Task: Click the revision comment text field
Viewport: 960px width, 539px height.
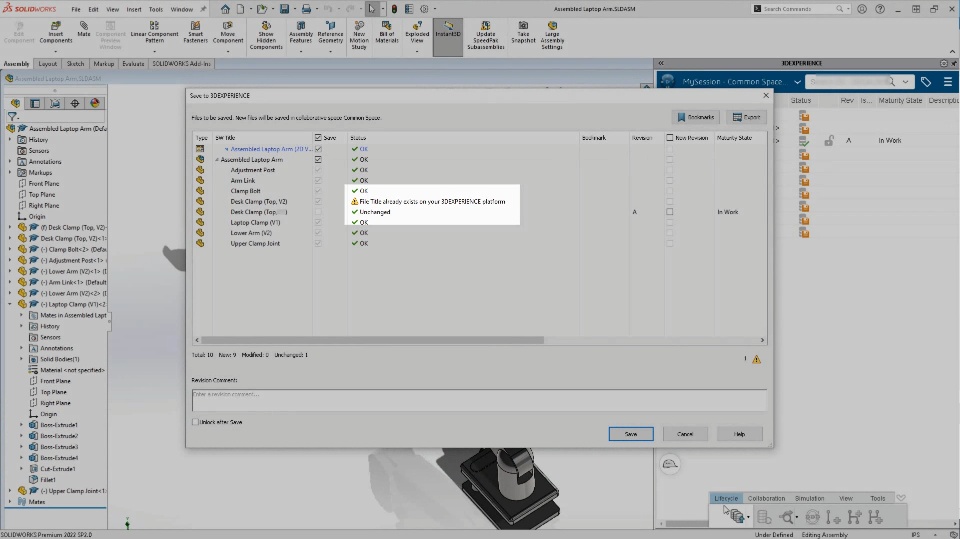Action: coord(479,400)
